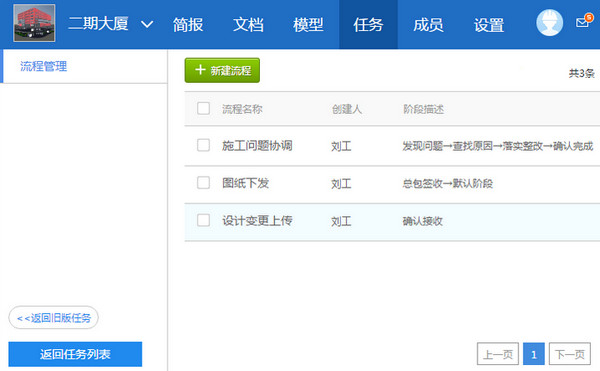Viewport: 600px width, 371px height.
Task: Open the 成员 tab
Action: point(429,25)
